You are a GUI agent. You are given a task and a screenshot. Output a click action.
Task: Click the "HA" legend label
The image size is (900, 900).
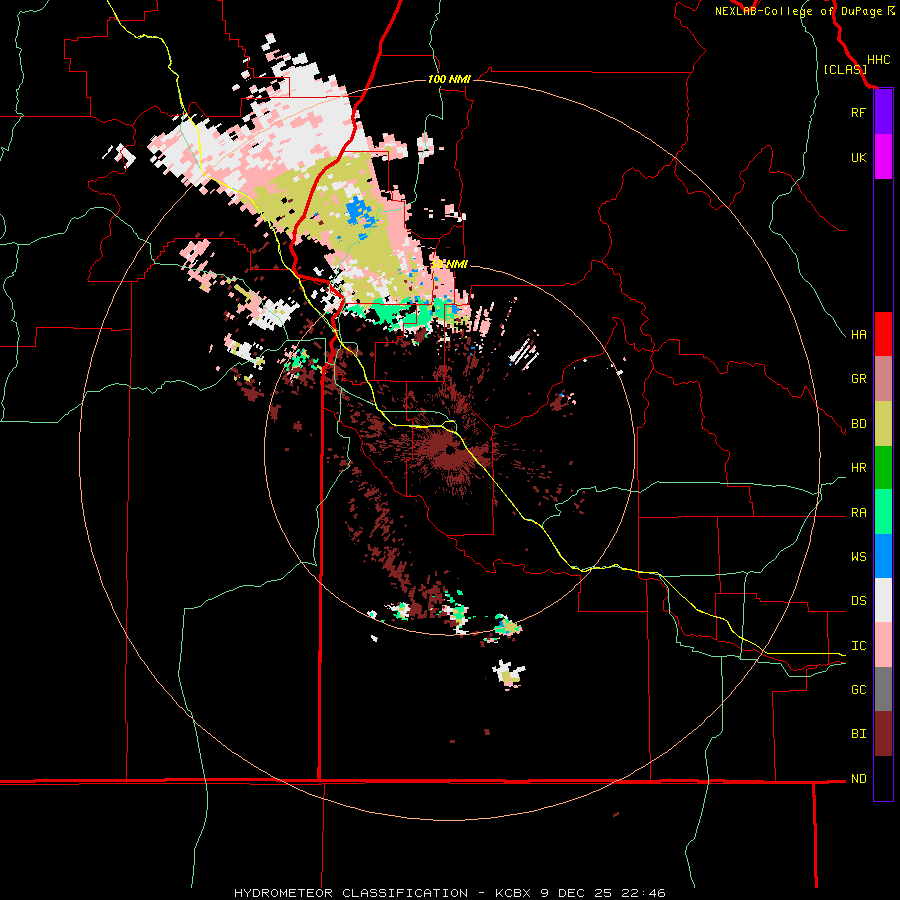tap(858, 335)
